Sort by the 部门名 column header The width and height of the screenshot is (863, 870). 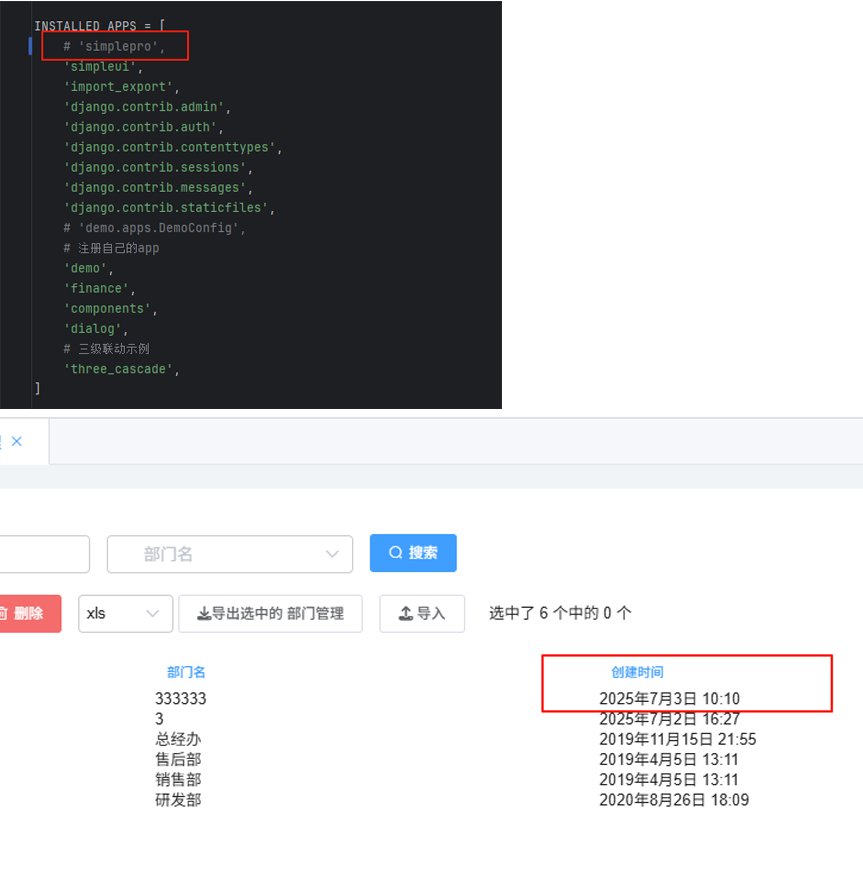click(x=186, y=672)
